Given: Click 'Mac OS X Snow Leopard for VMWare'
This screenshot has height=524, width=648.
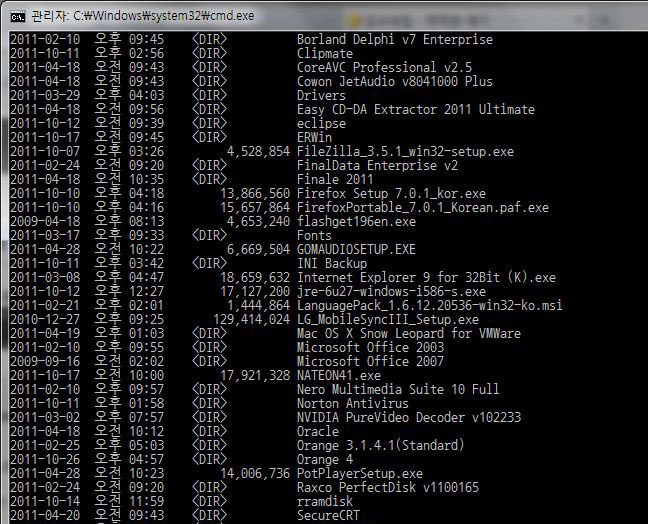Looking at the screenshot, I should 409,333.
